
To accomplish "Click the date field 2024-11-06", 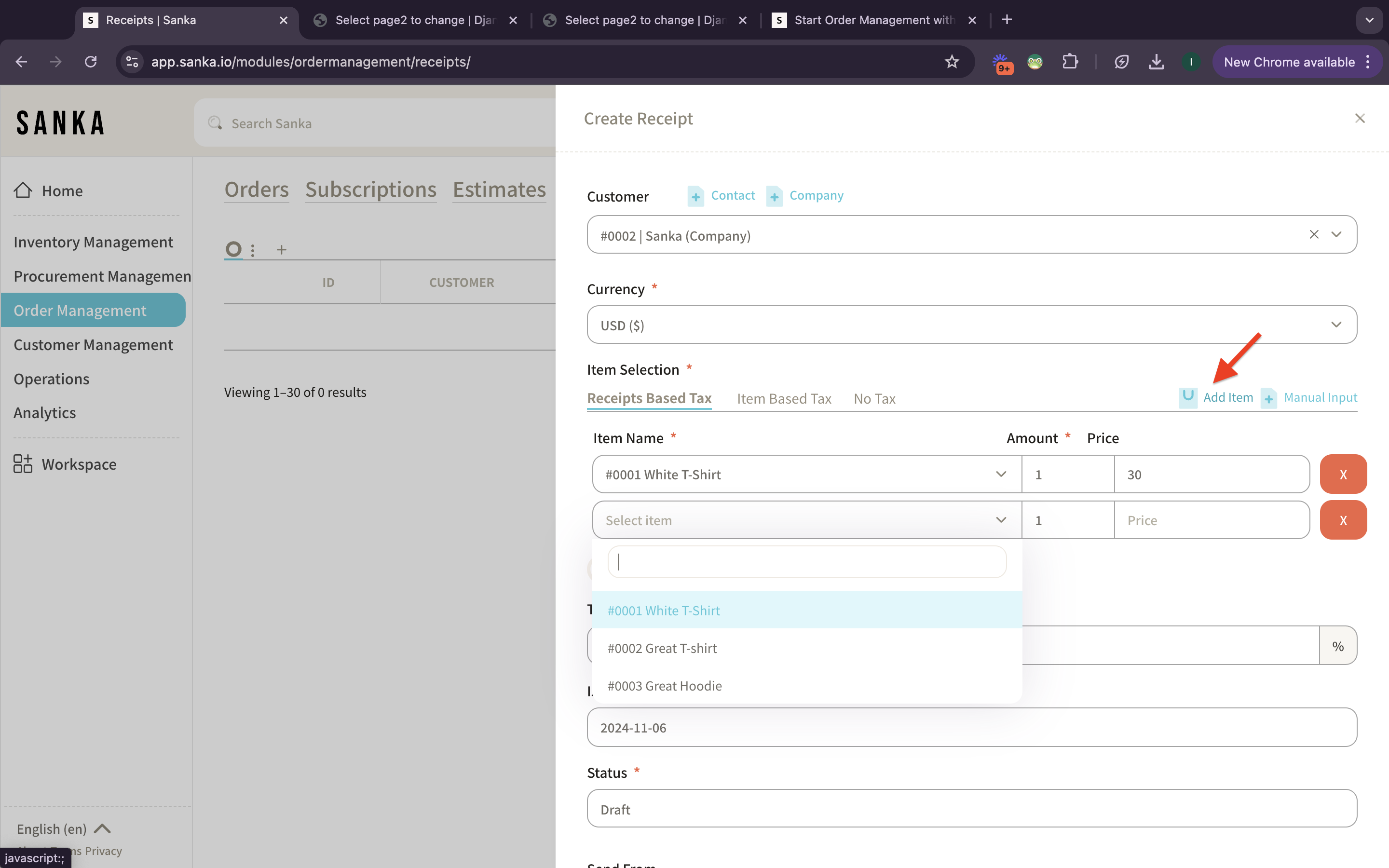I will (972, 727).
